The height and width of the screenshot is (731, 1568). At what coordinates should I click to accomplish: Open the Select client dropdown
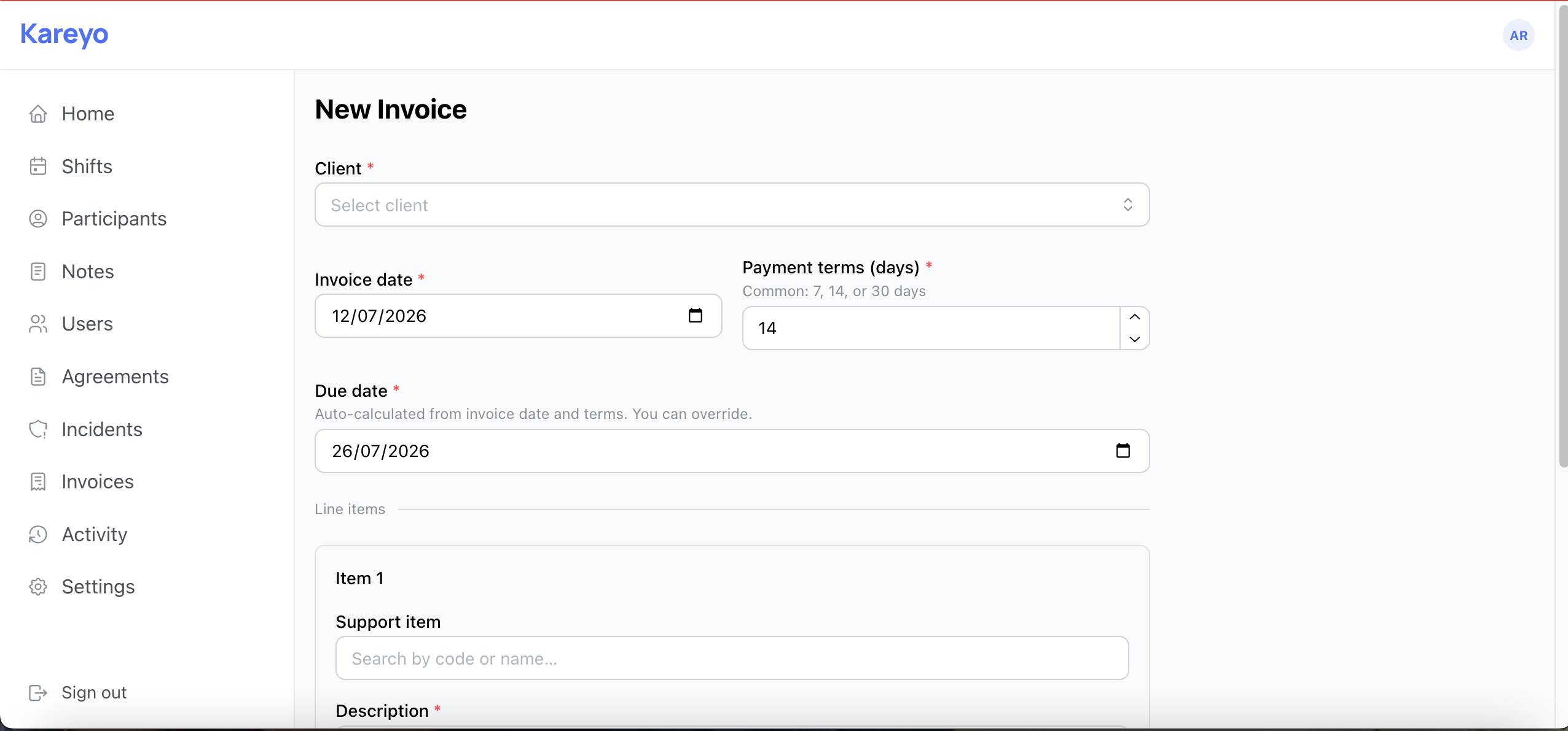point(732,205)
